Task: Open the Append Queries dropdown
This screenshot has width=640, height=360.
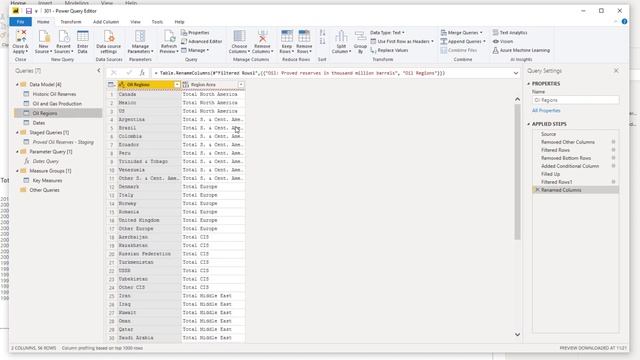Action: coord(463,41)
